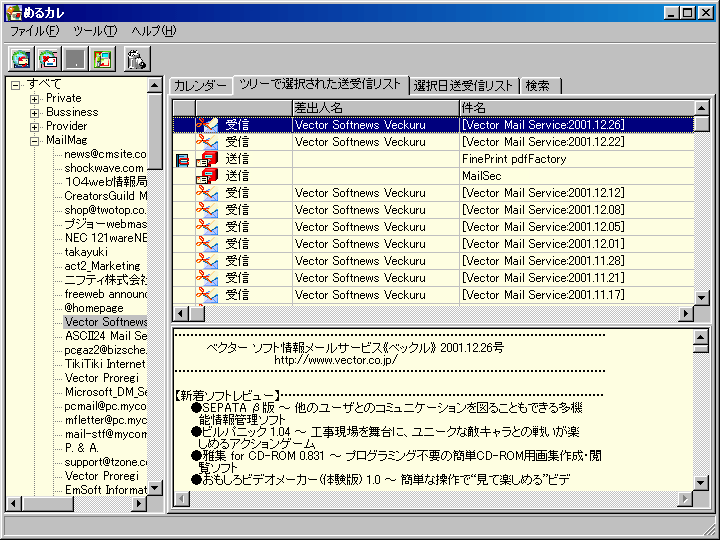720x540 pixels.
Task: Click the globe send/receive mail toolbar icon
Action: 21,59
